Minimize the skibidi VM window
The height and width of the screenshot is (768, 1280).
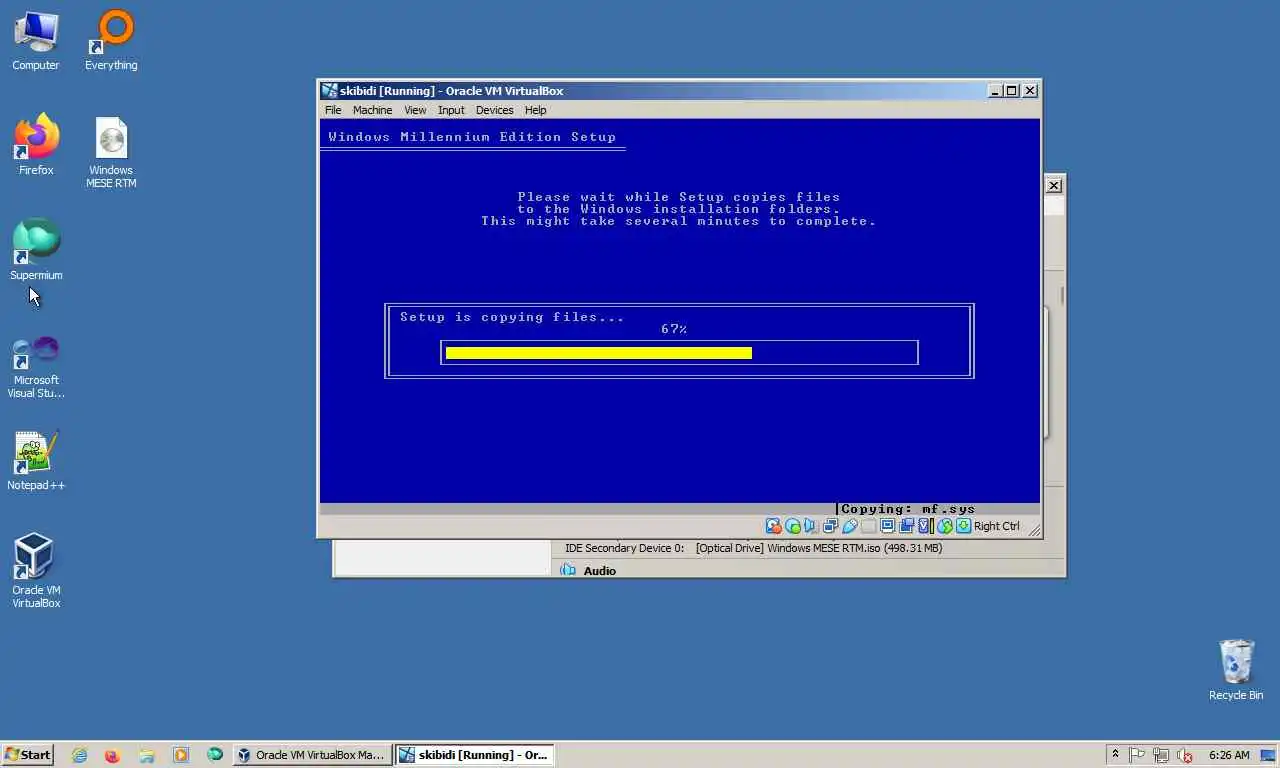tap(995, 90)
